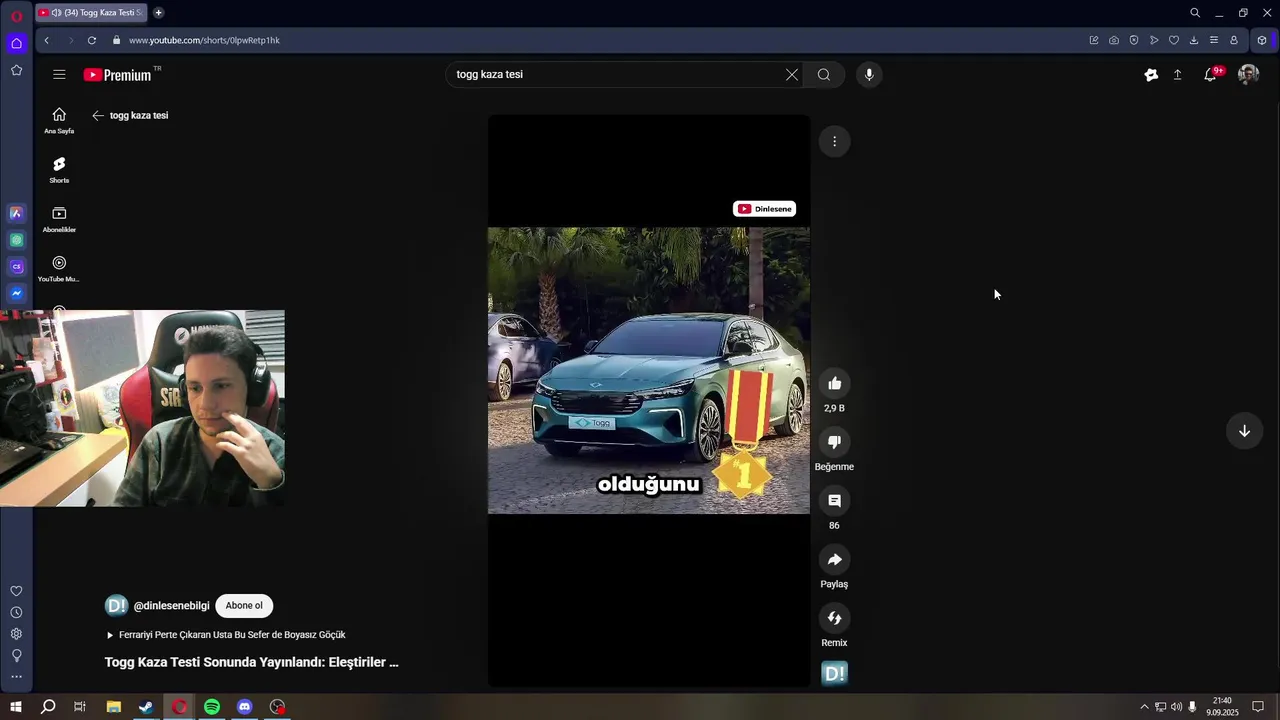Image resolution: width=1280 pixels, height=720 pixels.
Task: Open @dinlesenebilgi channel link
Action: click(x=172, y=606)
